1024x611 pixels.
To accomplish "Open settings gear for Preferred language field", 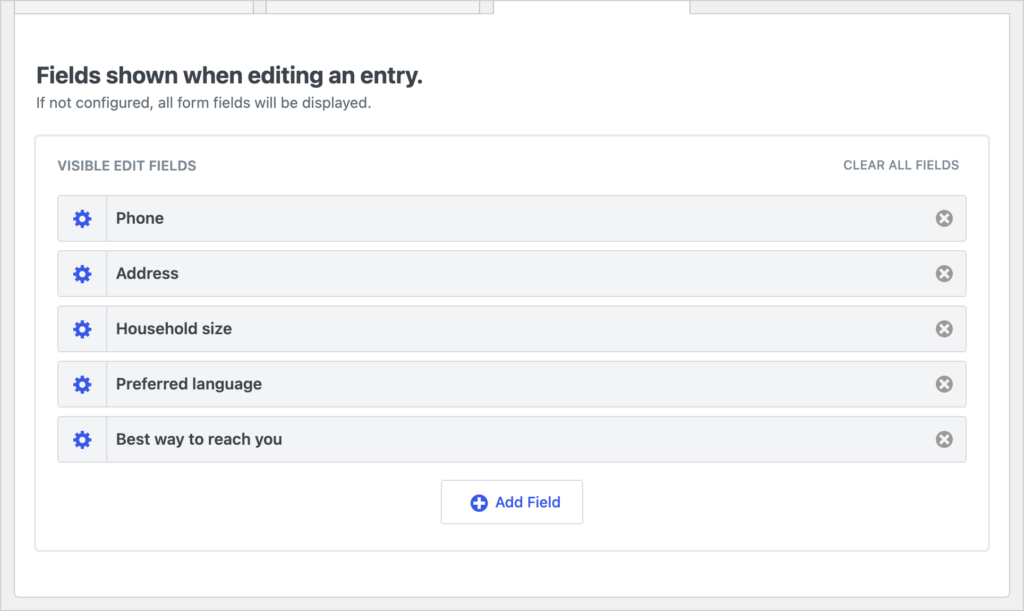I will pyautogui.click(x=82, y=384).
